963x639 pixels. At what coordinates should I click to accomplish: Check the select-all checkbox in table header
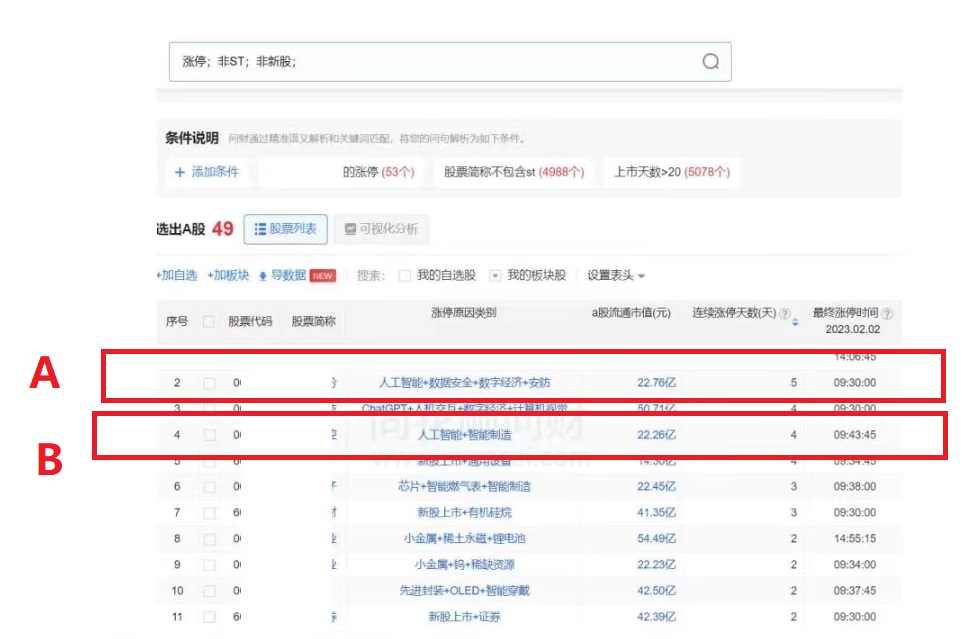[x=208, y=318]
